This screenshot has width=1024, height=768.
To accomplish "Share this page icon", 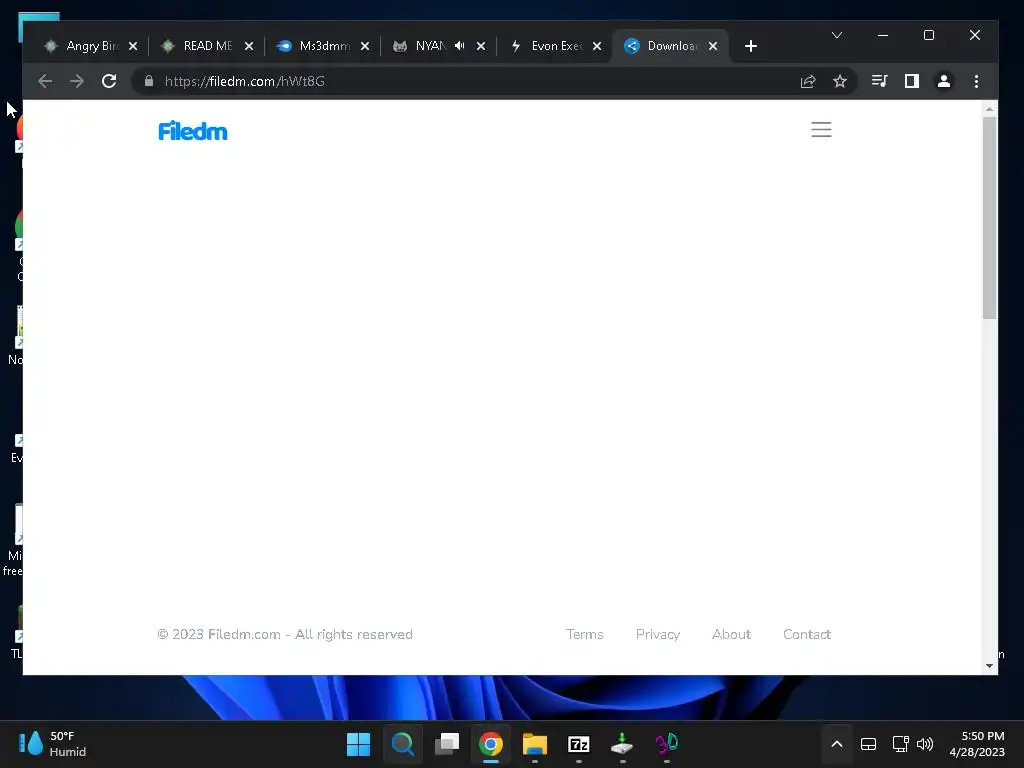I will point(808,81).
